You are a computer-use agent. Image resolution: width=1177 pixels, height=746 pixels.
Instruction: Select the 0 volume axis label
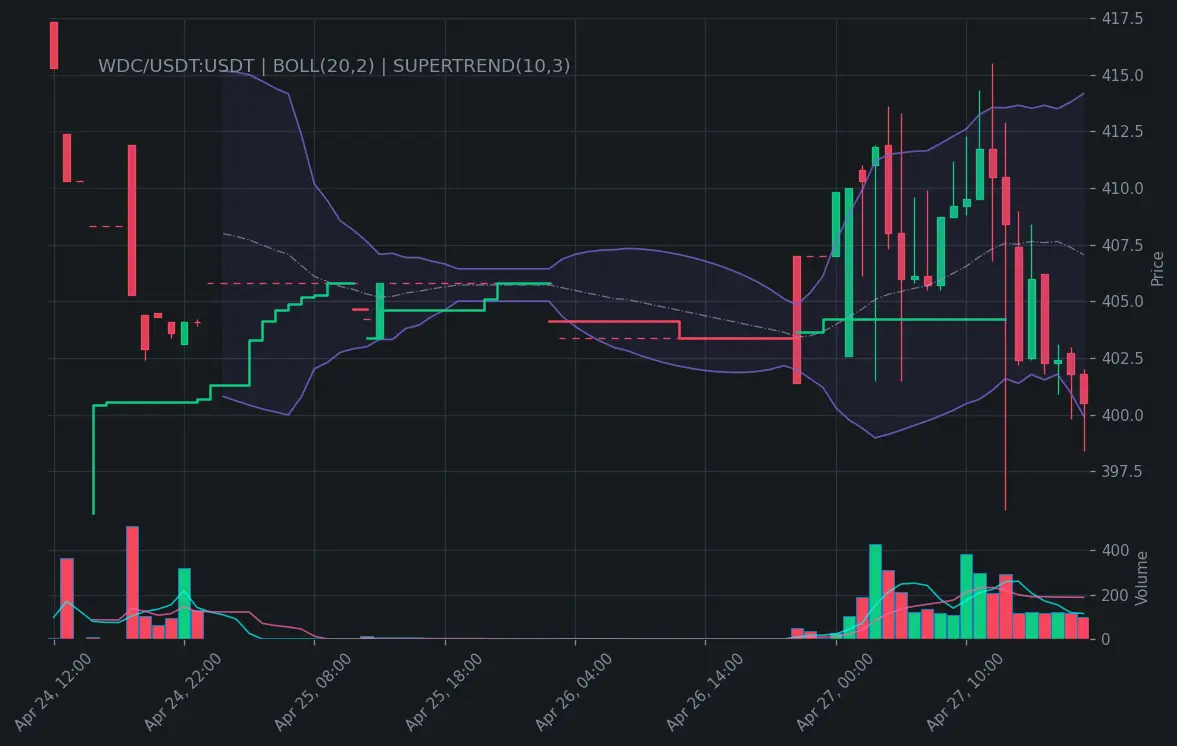[1106, 639]
